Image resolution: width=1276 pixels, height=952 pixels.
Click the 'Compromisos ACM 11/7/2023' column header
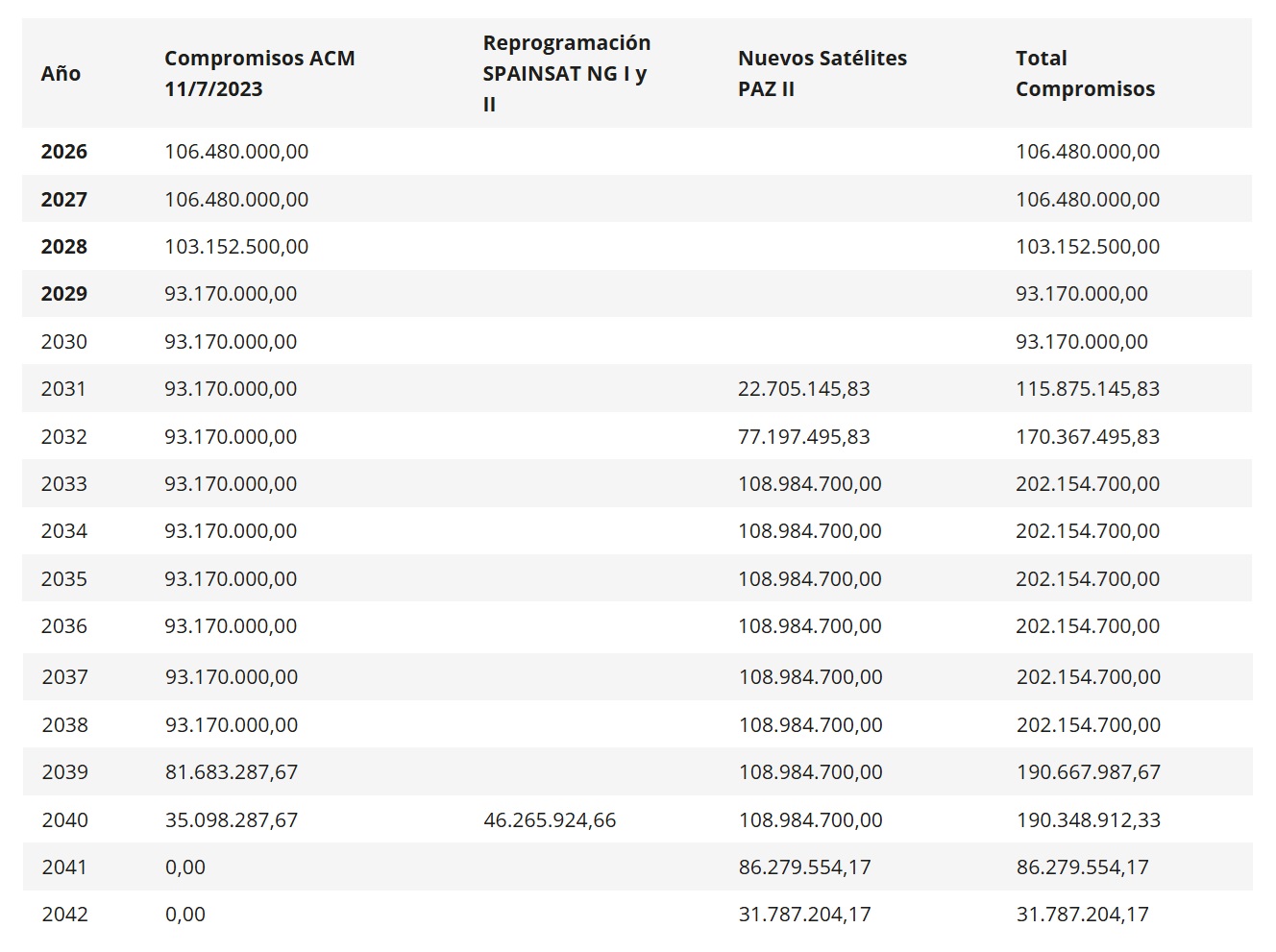(x=259, y=74)
